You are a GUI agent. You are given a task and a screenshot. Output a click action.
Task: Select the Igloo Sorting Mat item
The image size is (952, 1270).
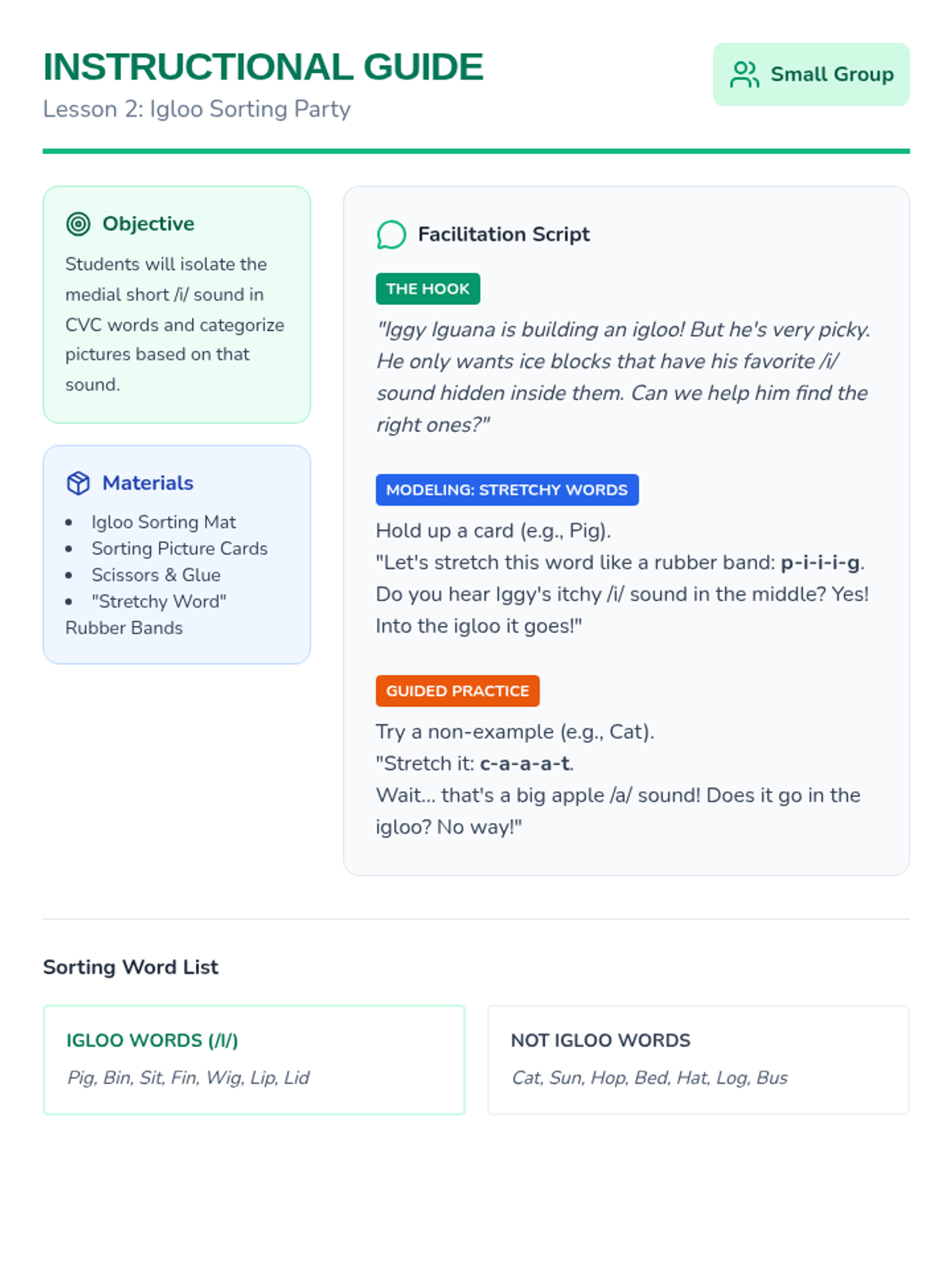pyautogui.click(x=163, y=521)
